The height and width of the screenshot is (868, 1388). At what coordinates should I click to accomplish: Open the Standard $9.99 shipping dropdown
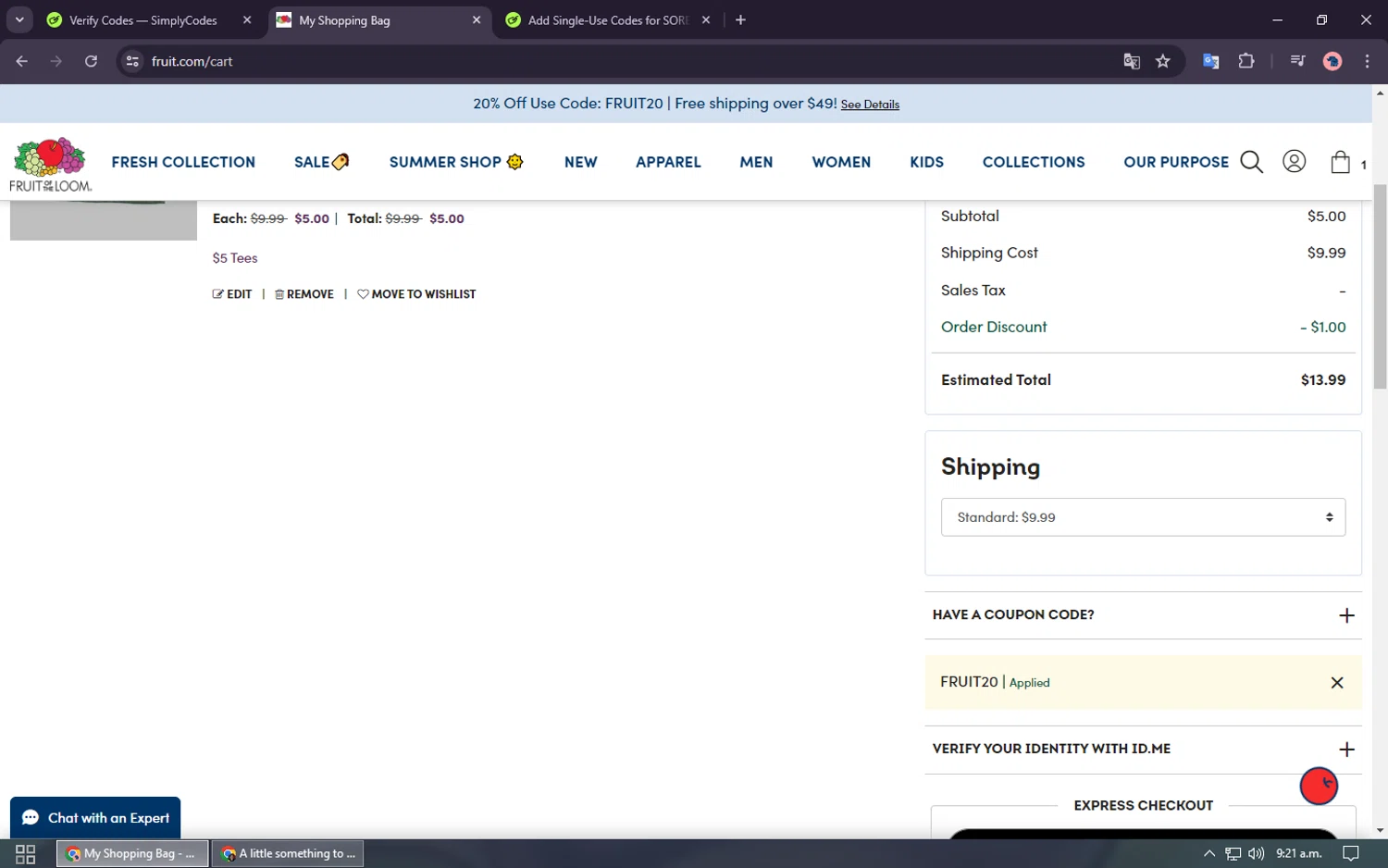(1143, 517)
